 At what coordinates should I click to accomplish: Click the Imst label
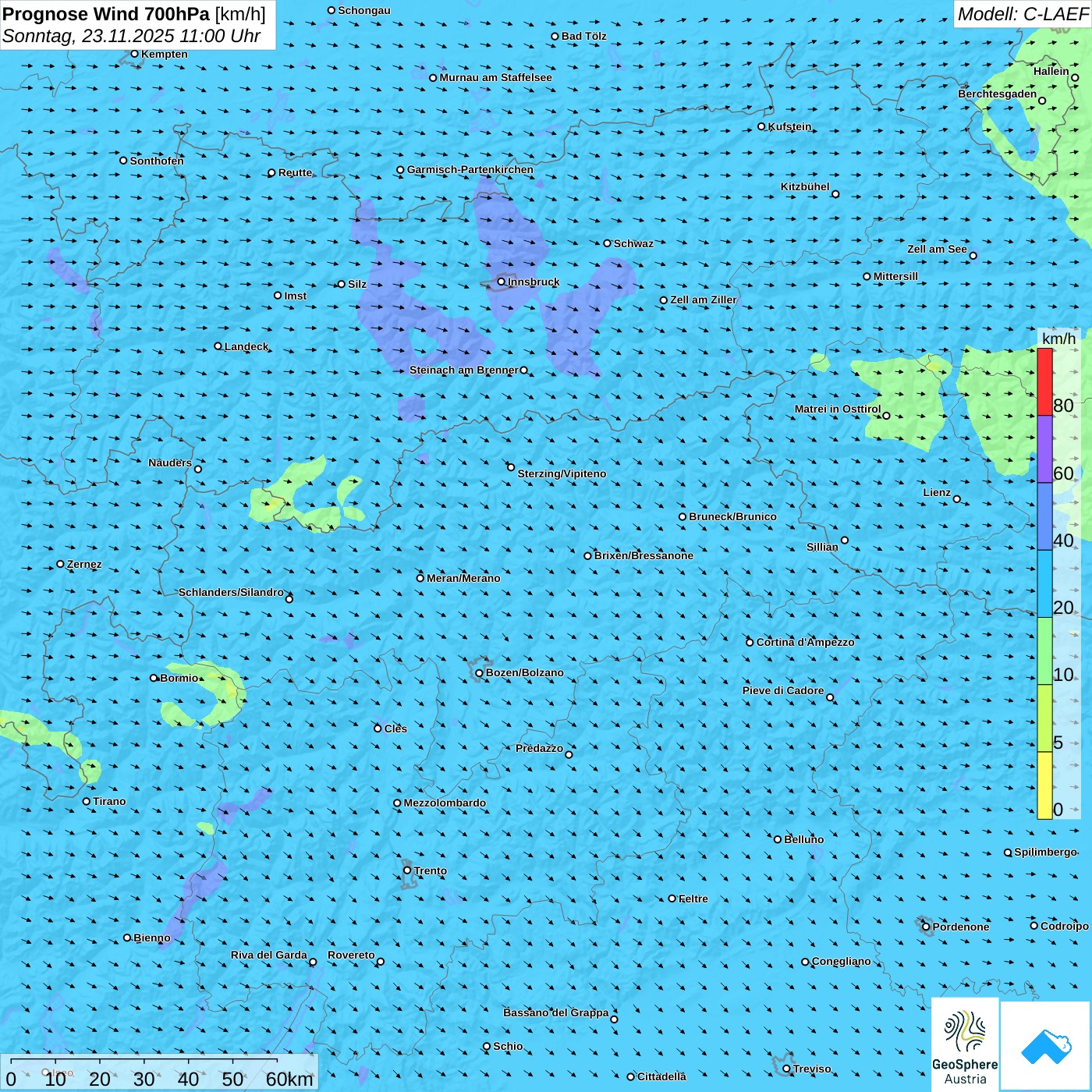pos(296,296)
